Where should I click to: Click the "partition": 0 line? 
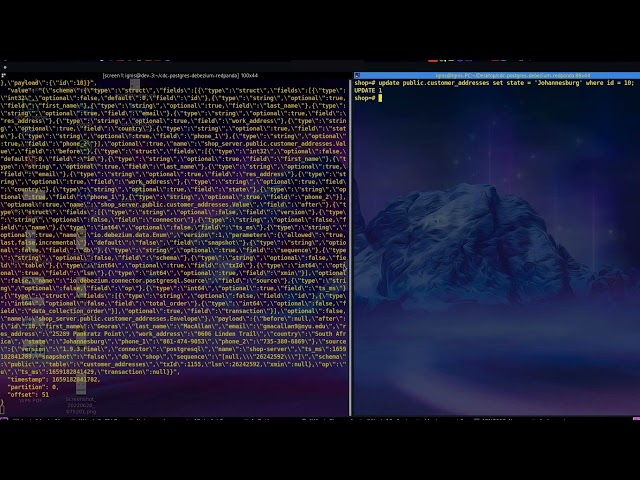coord(33,387)
